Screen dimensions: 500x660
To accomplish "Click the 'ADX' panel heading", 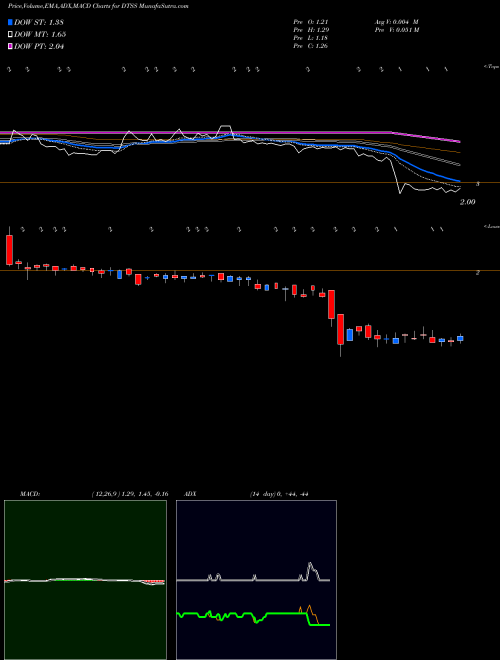I will coord(191,494).
